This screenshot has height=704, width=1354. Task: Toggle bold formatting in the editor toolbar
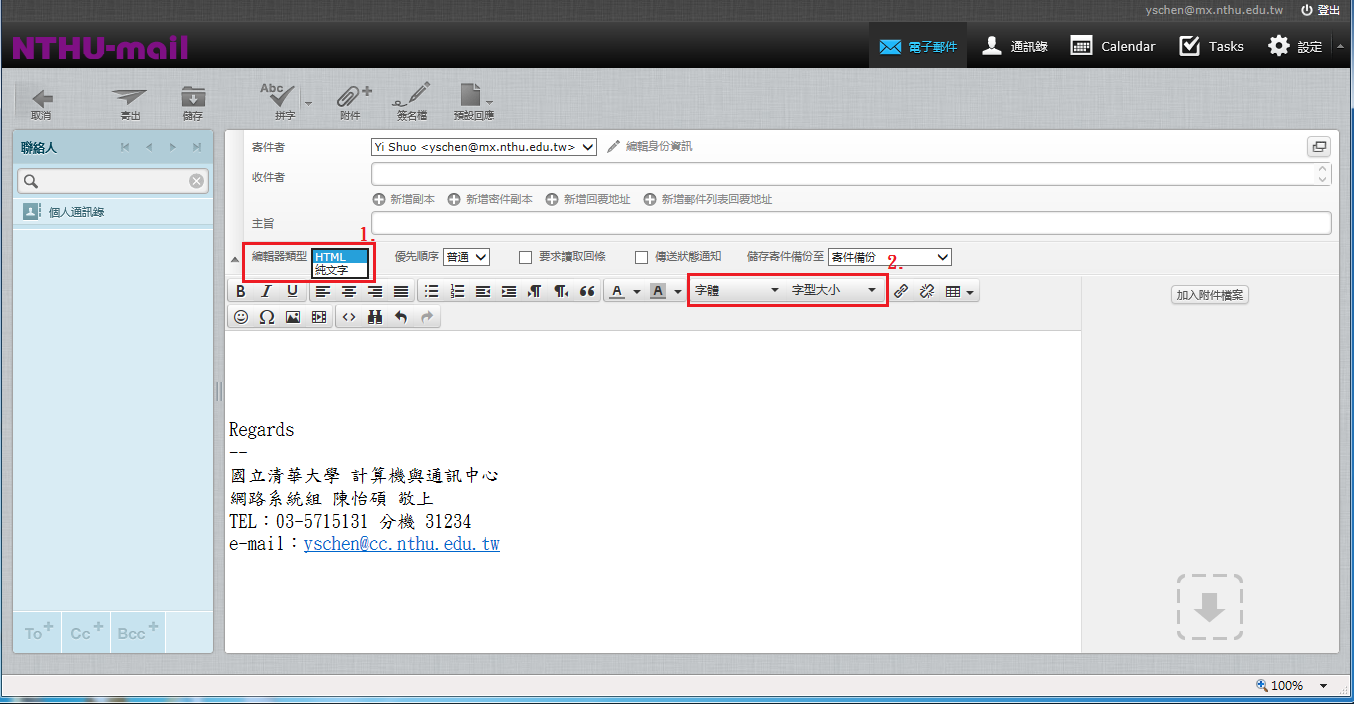point(240,291)
